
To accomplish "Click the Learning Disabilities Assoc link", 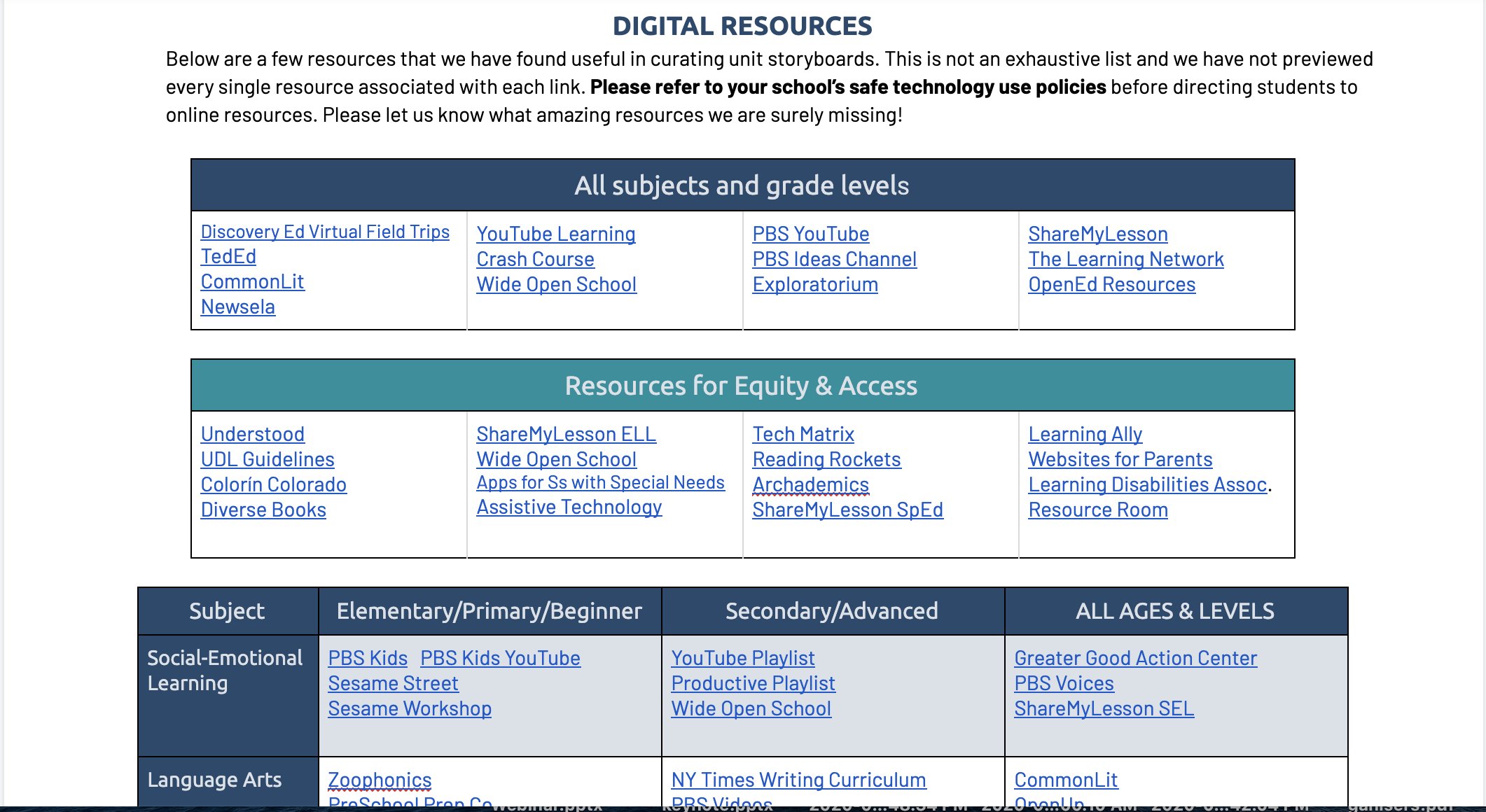I will click(x=1147, y=484).
